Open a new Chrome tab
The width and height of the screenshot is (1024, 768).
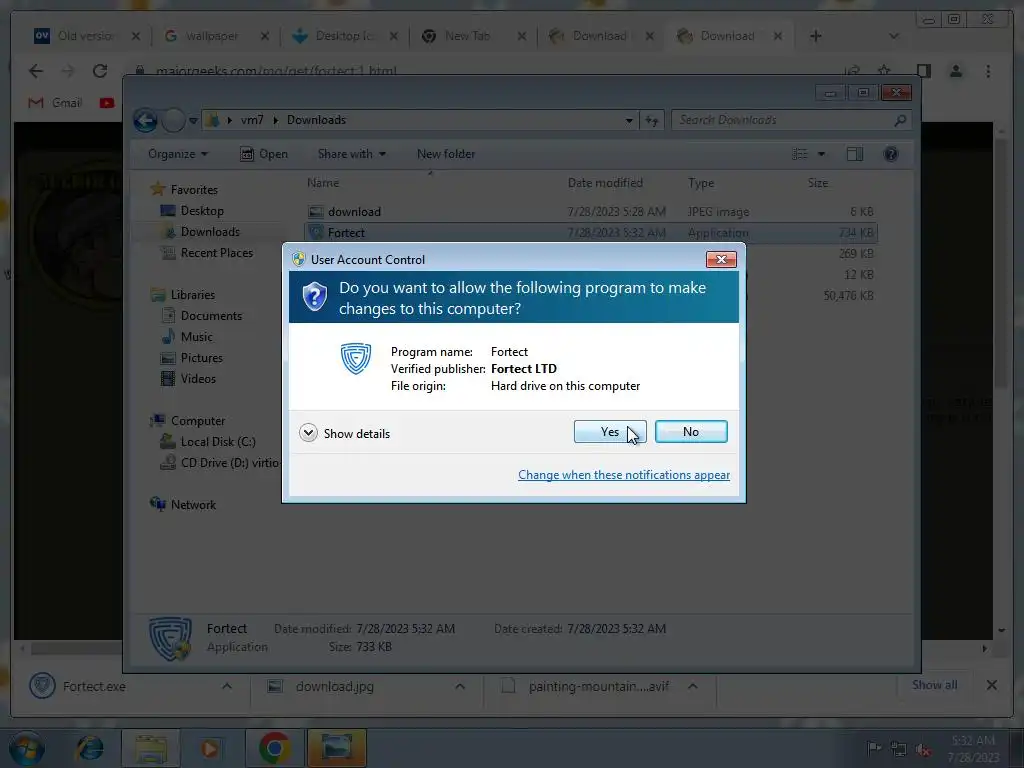(x=815, y=36)
